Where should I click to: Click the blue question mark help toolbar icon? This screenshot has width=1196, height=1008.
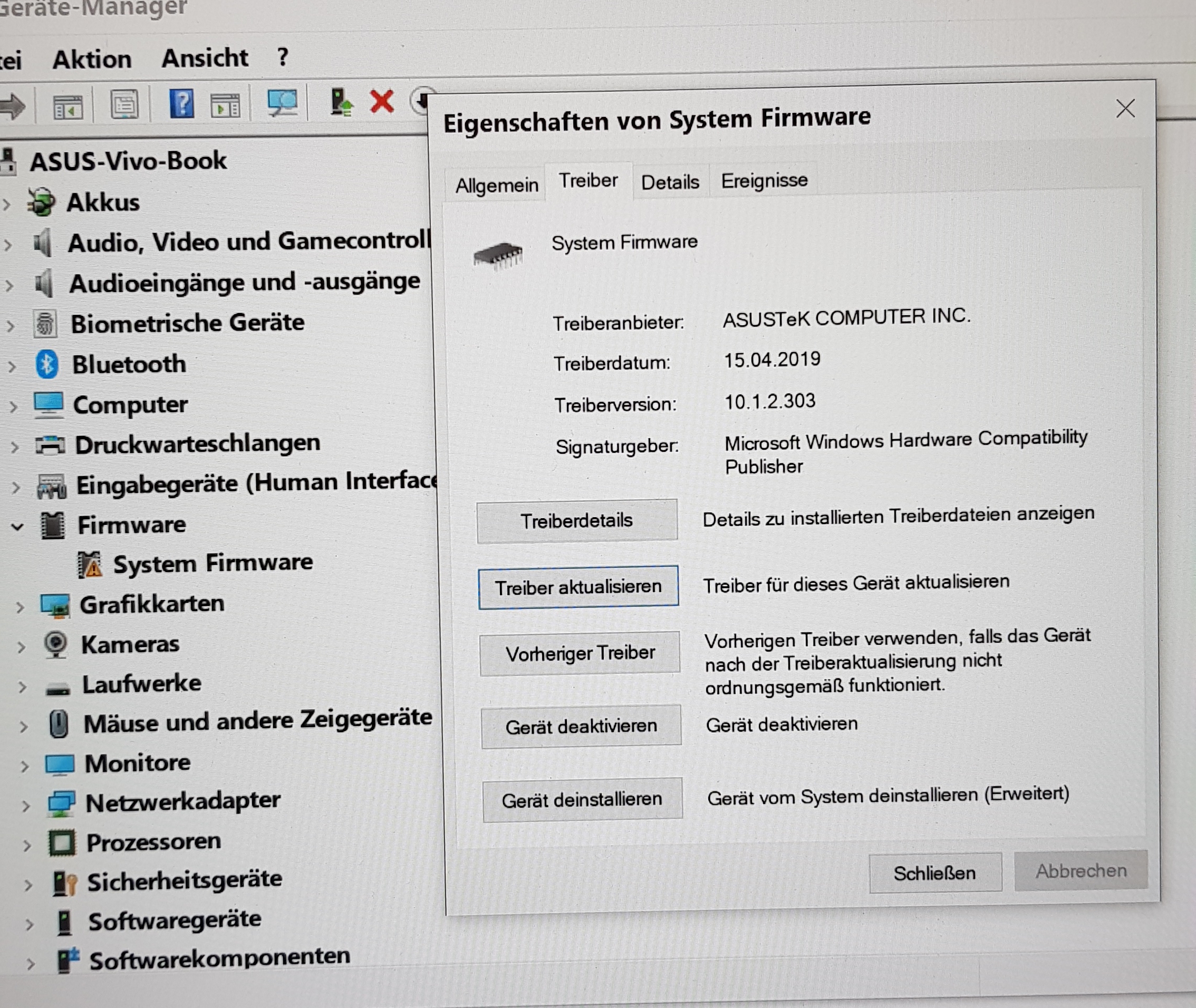click(182, 104)
